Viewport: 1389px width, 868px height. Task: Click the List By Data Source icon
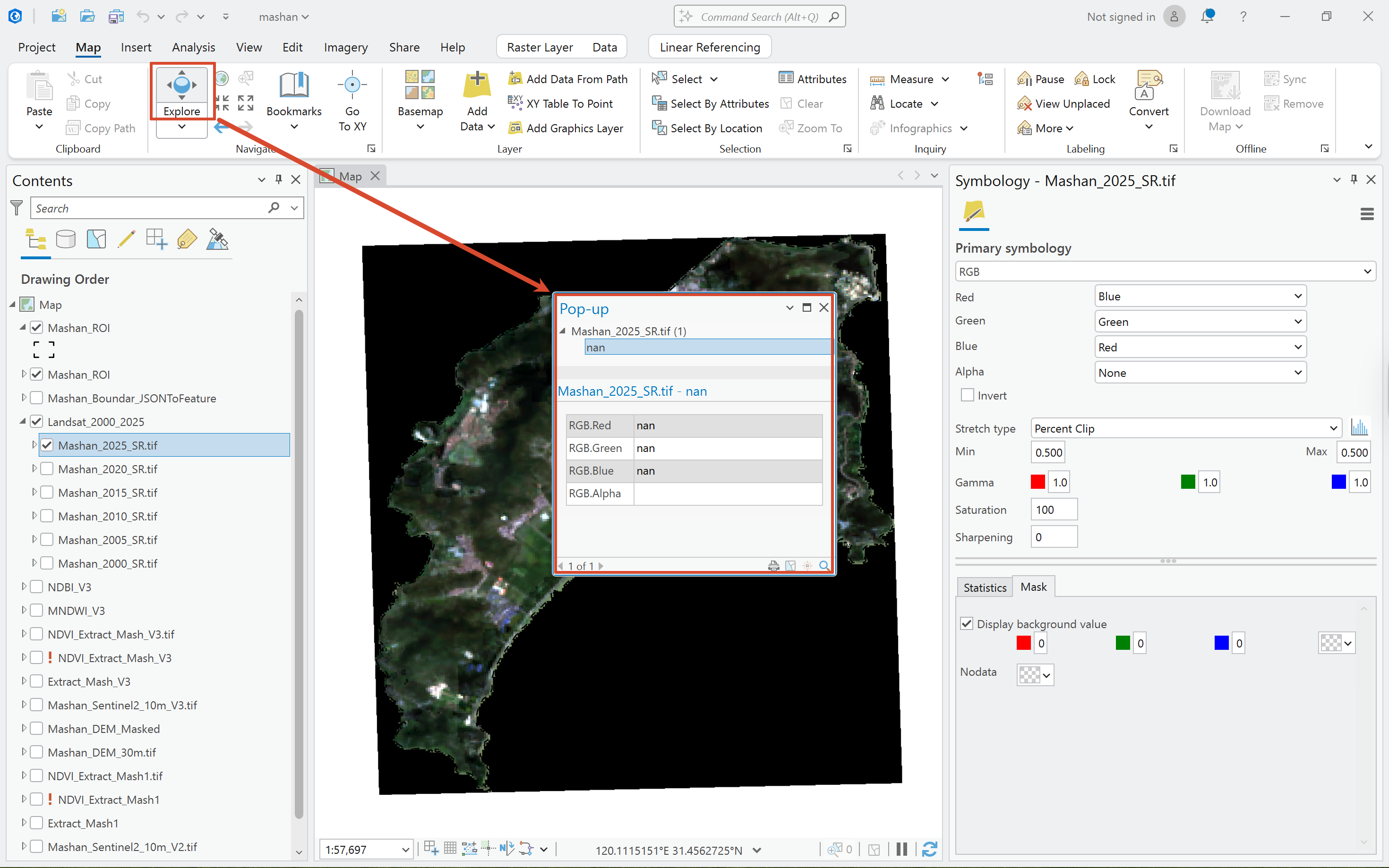[66, 239]
